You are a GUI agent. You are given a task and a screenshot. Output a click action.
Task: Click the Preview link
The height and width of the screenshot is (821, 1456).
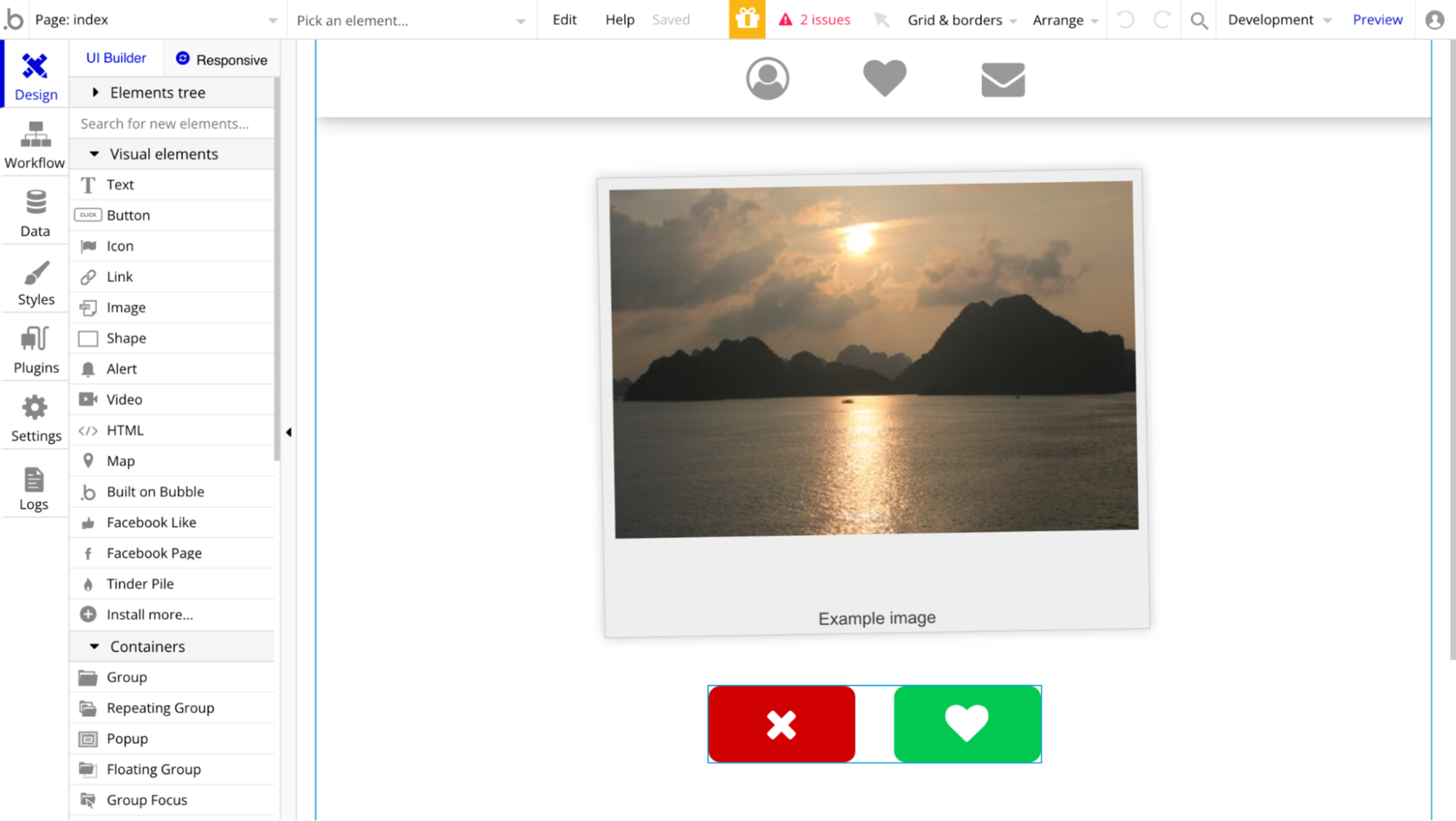pyautogui.click(x=1377, y=20)
